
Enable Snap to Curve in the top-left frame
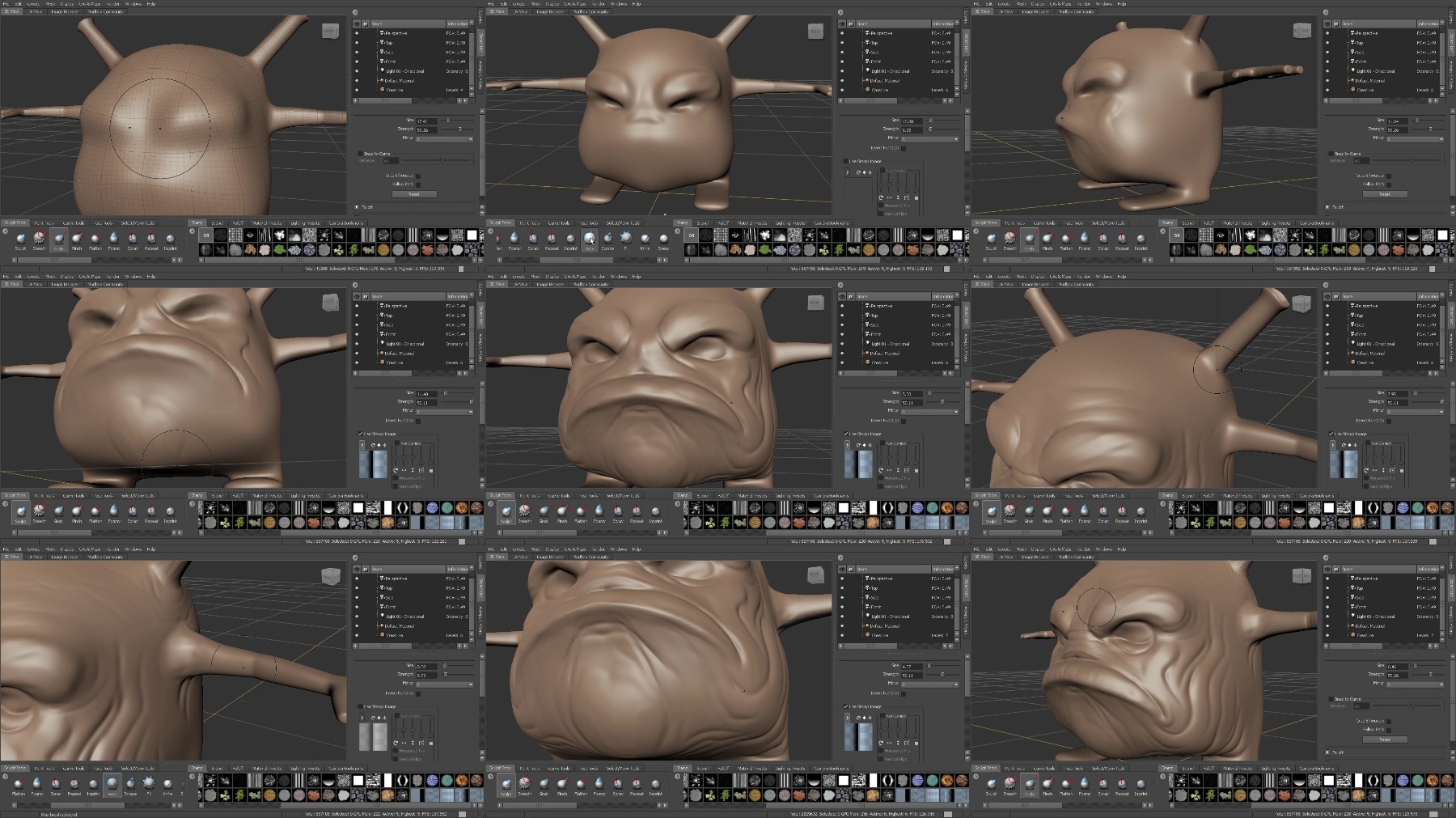click(x=360, y=154)
